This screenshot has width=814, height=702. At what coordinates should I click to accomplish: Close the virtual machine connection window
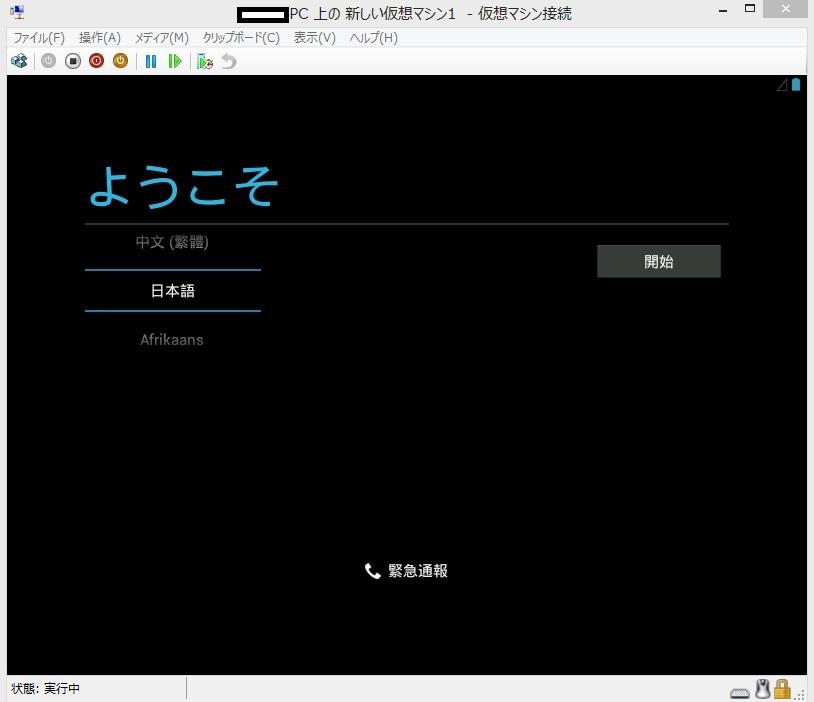pyautogui.click(x=785, y=9)
